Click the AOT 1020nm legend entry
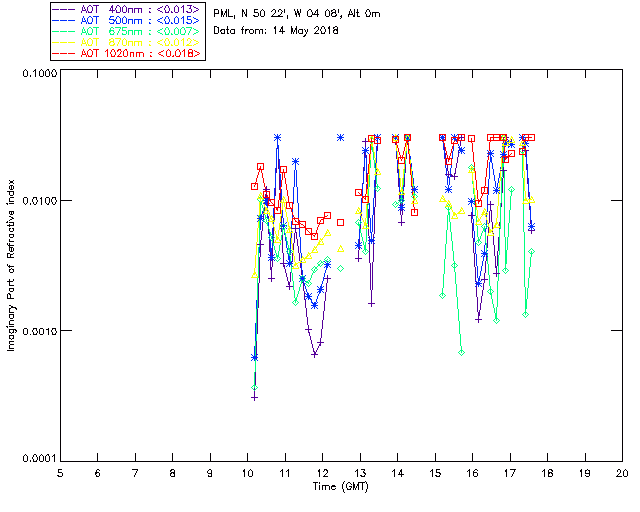This screenshot has height=512, width=640. tap(127, 53)
